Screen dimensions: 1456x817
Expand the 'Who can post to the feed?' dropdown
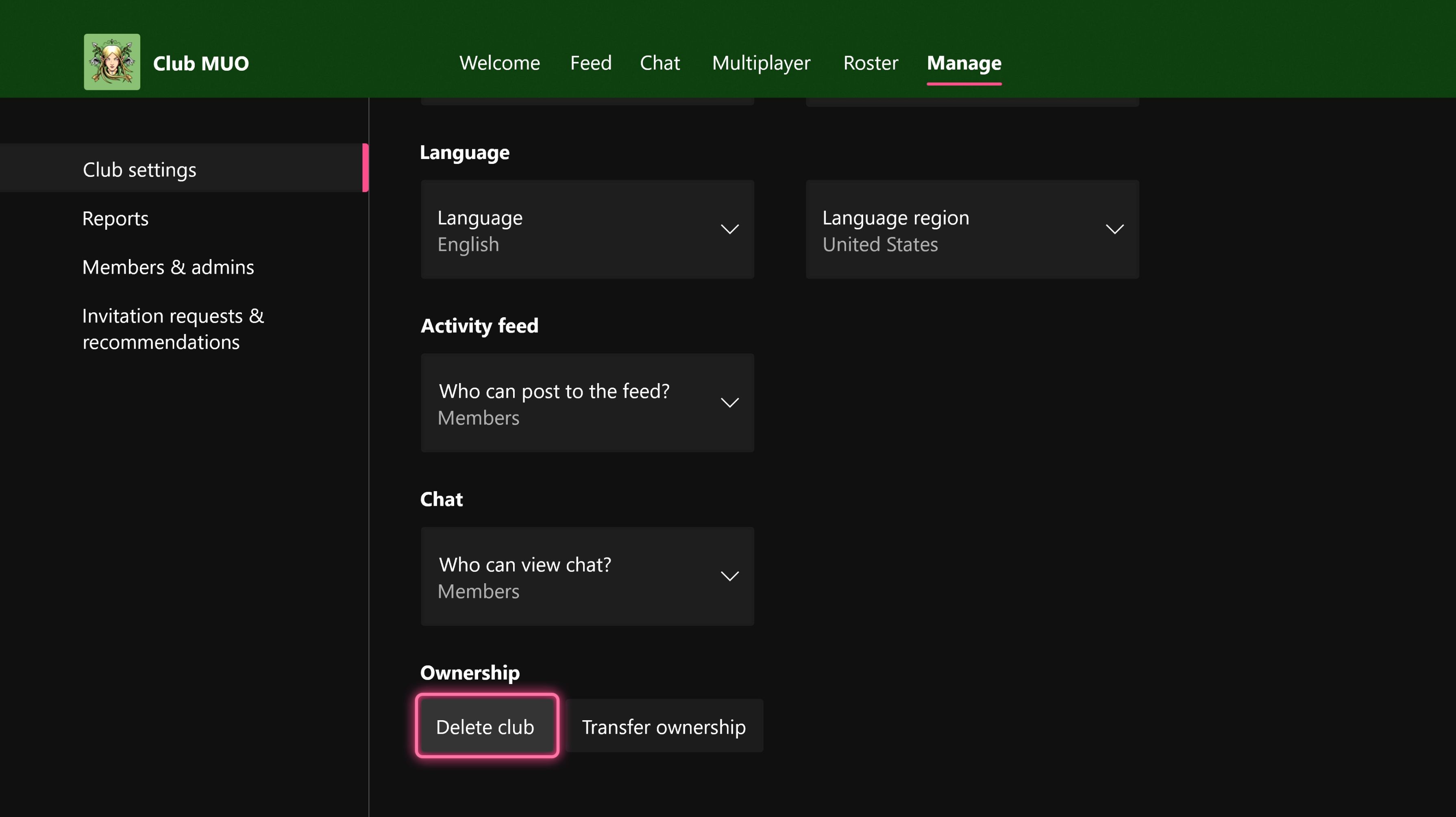coord(587,403)
